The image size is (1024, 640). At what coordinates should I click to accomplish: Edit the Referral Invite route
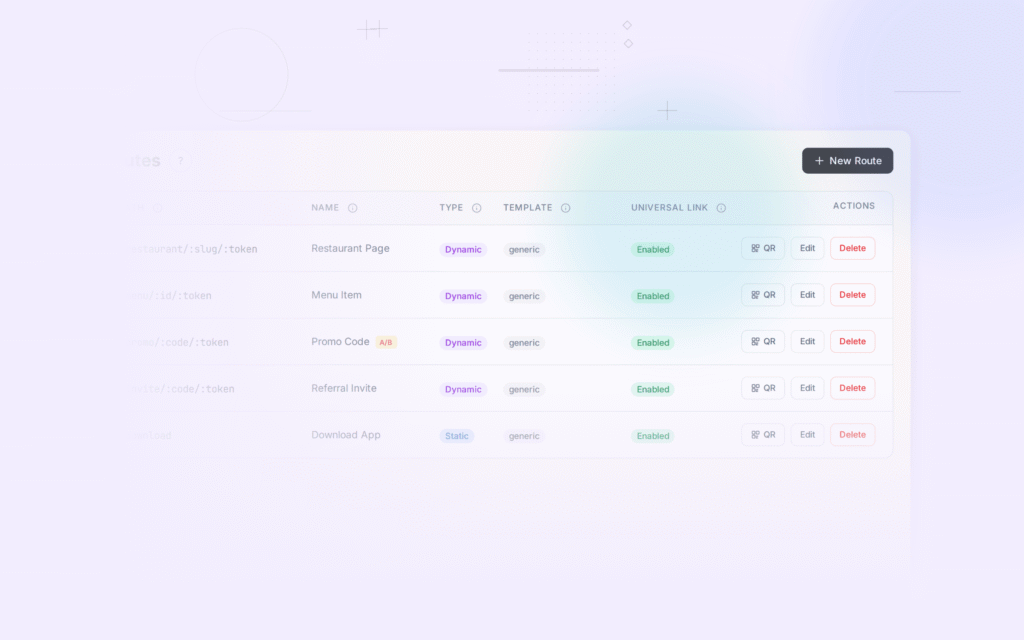coord(807,388)
